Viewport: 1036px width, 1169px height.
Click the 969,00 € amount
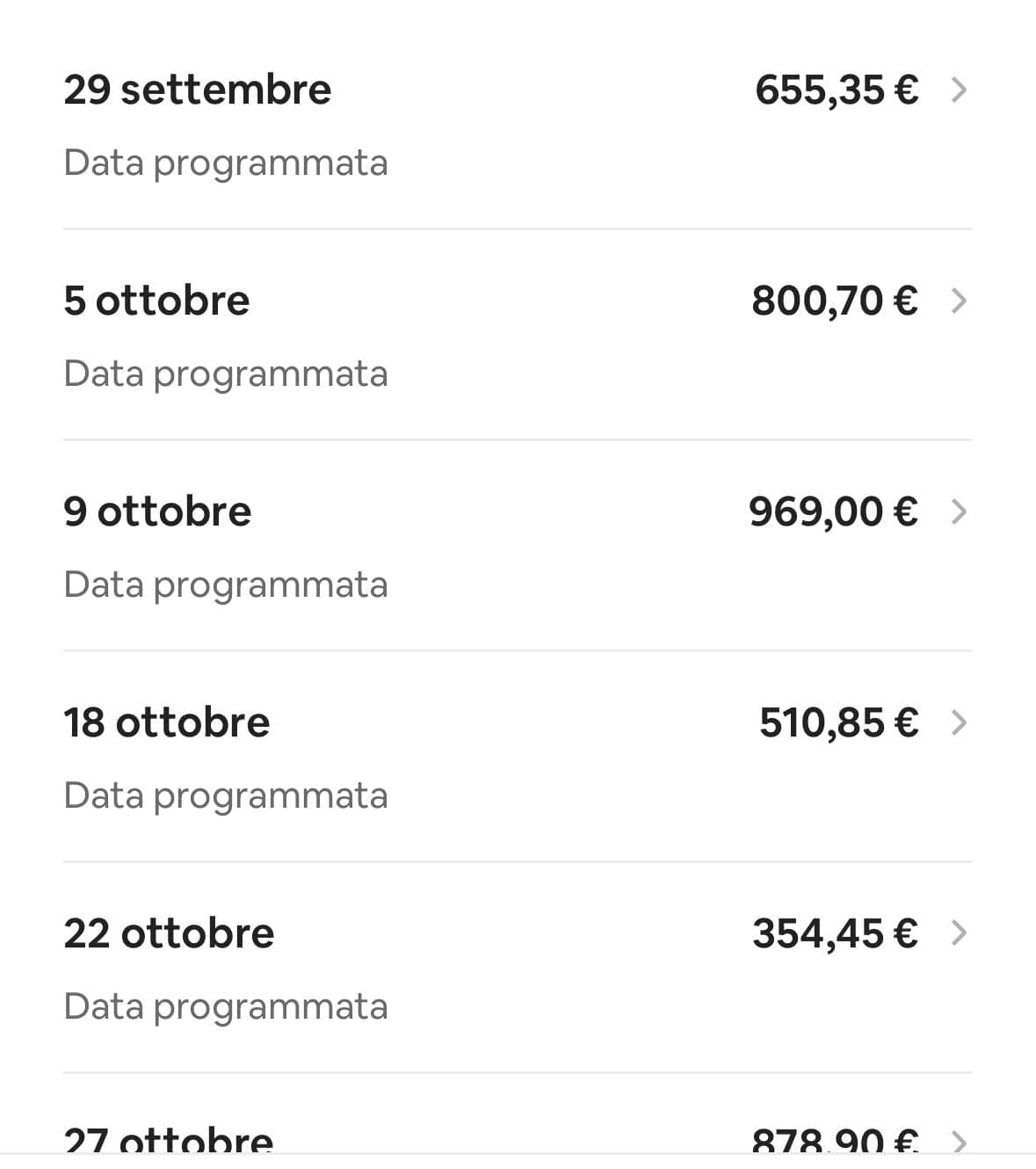pos(833,512)
